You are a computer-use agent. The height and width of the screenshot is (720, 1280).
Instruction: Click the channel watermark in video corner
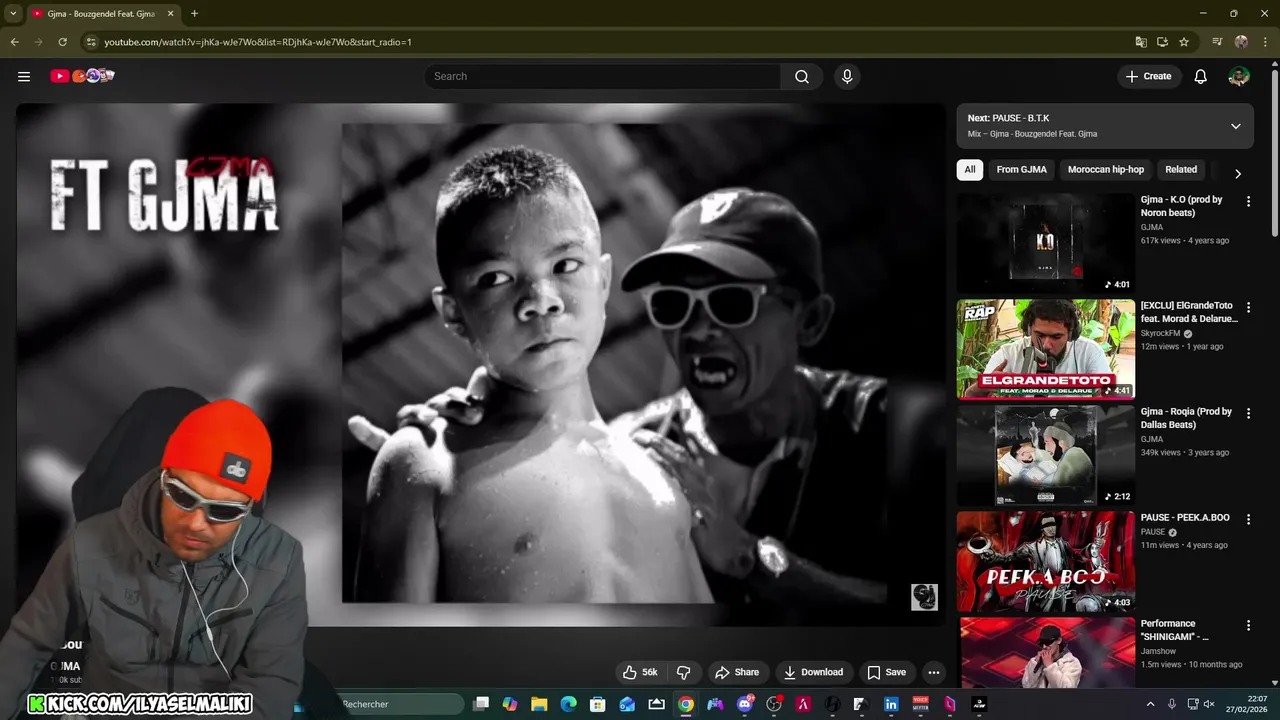924,597
